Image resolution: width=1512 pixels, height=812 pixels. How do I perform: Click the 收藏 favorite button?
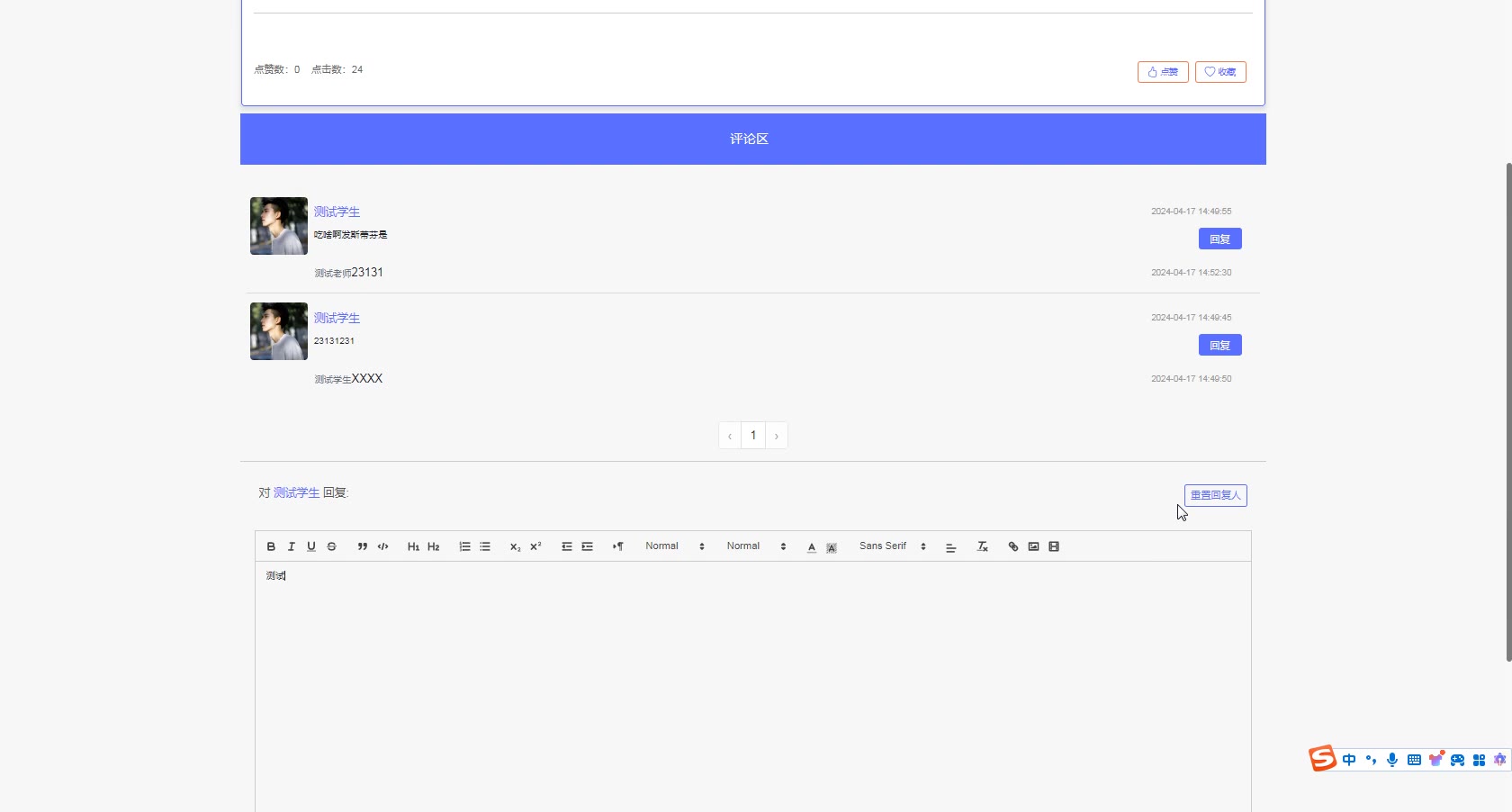[1220, 72]
